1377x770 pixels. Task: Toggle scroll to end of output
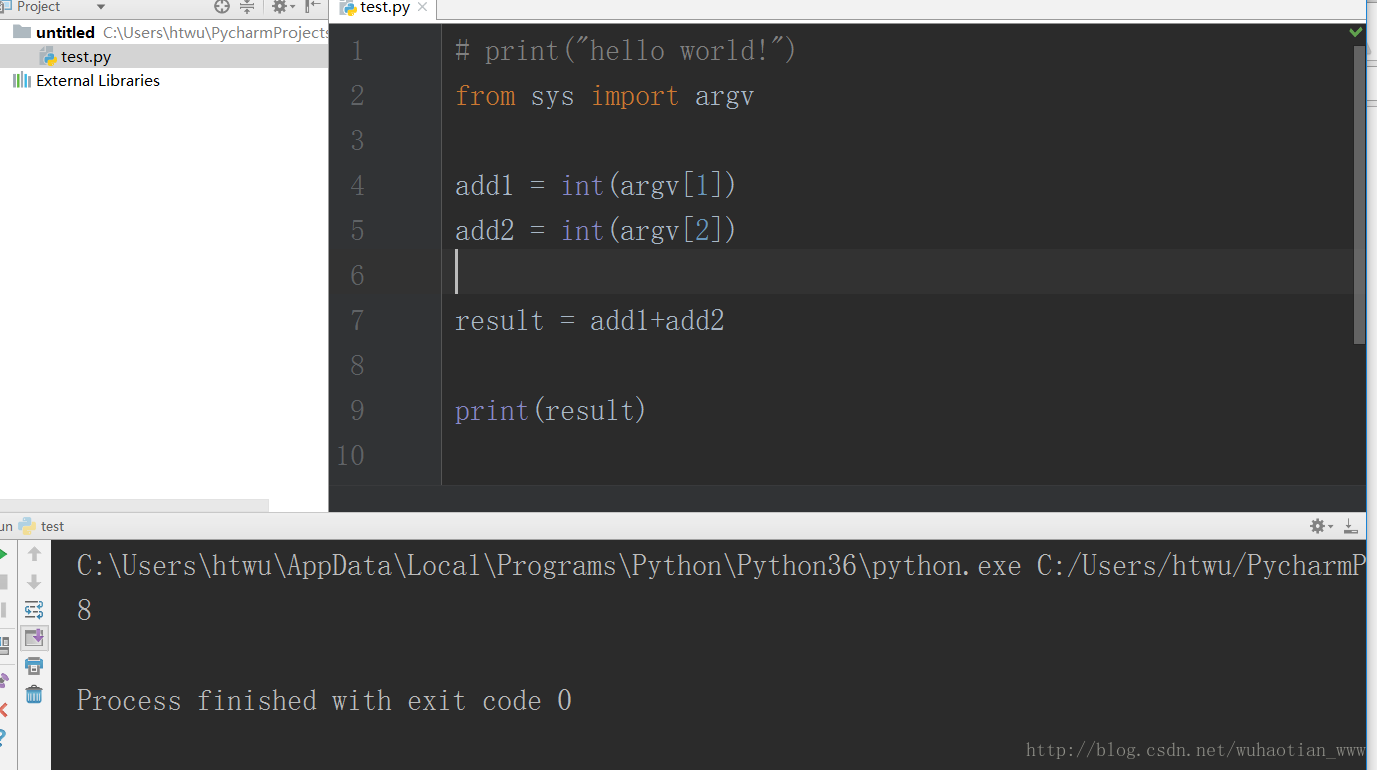(34, 638)
